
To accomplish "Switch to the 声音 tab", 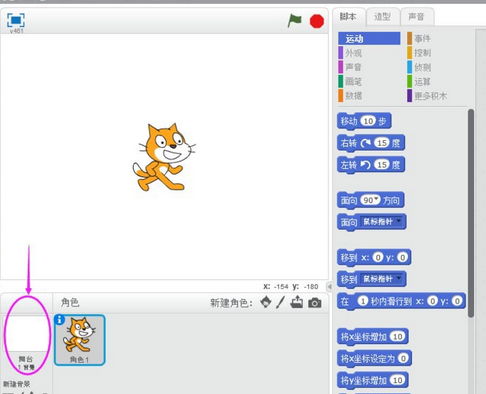I will (417, 17).
